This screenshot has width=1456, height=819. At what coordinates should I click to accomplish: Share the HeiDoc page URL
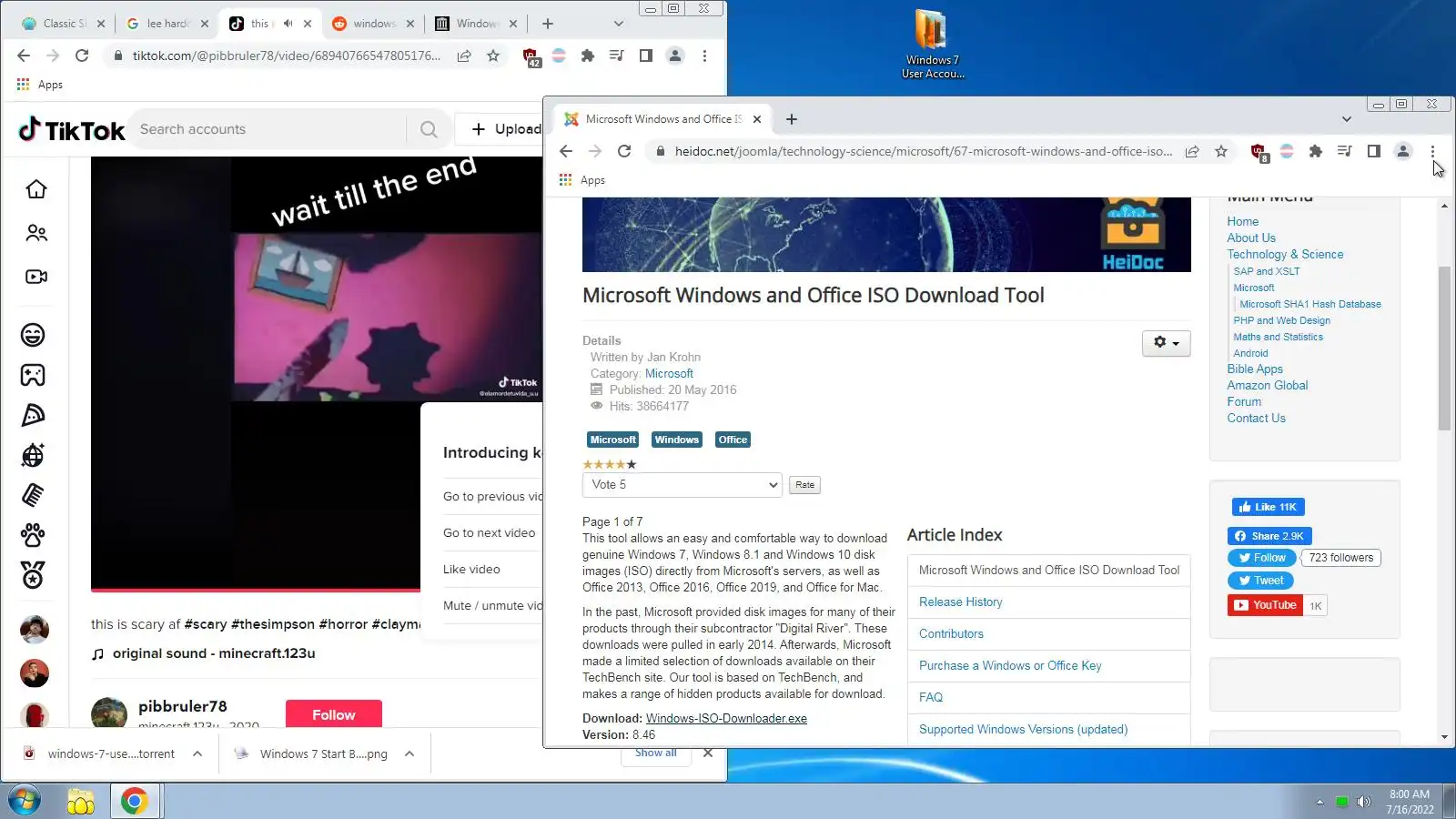click(1192, 151)
